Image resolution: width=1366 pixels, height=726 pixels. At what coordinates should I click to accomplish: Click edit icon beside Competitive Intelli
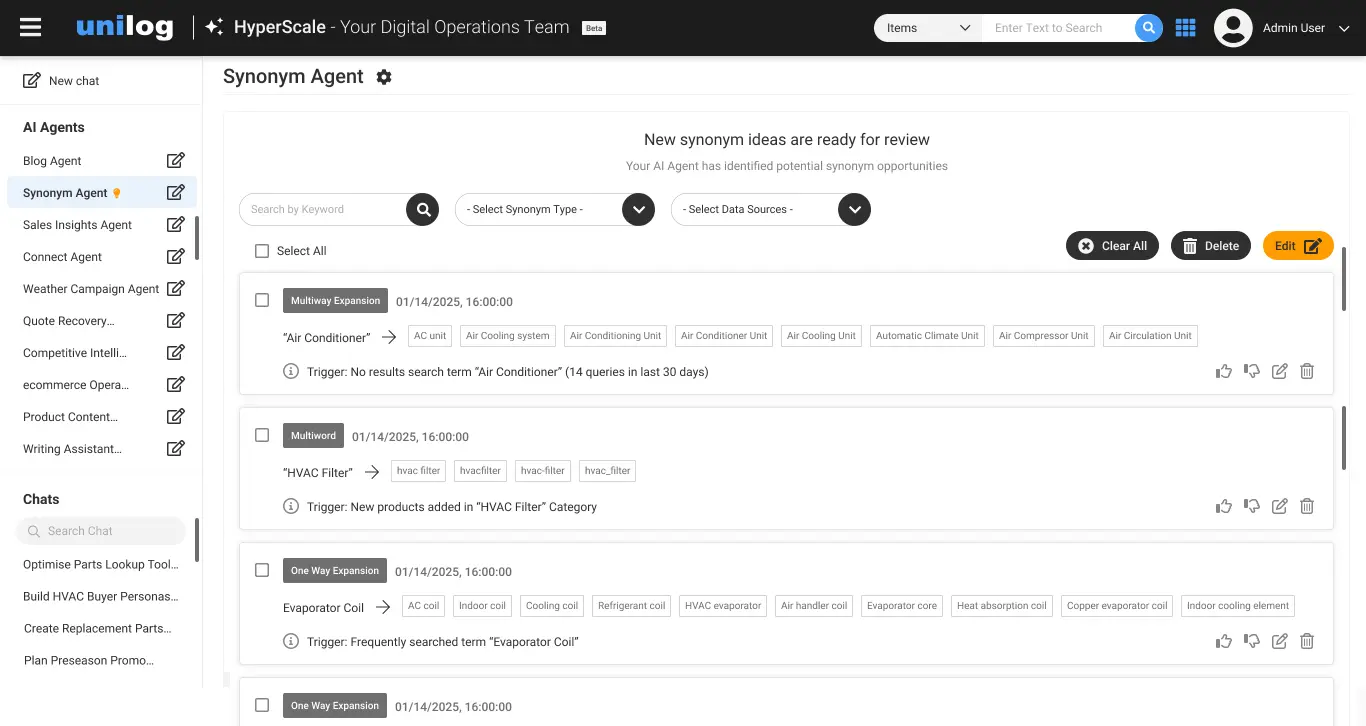[175, 353]
